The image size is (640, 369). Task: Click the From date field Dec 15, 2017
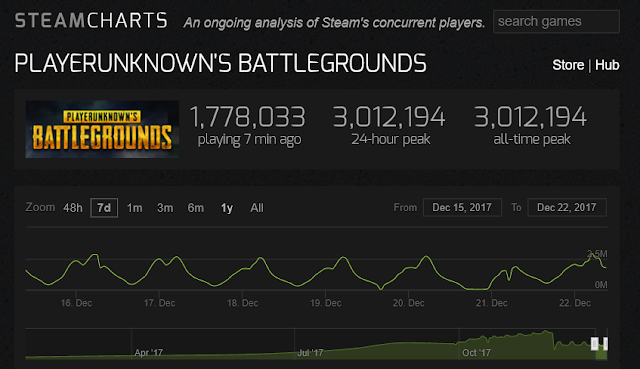[x=462, y=208]
